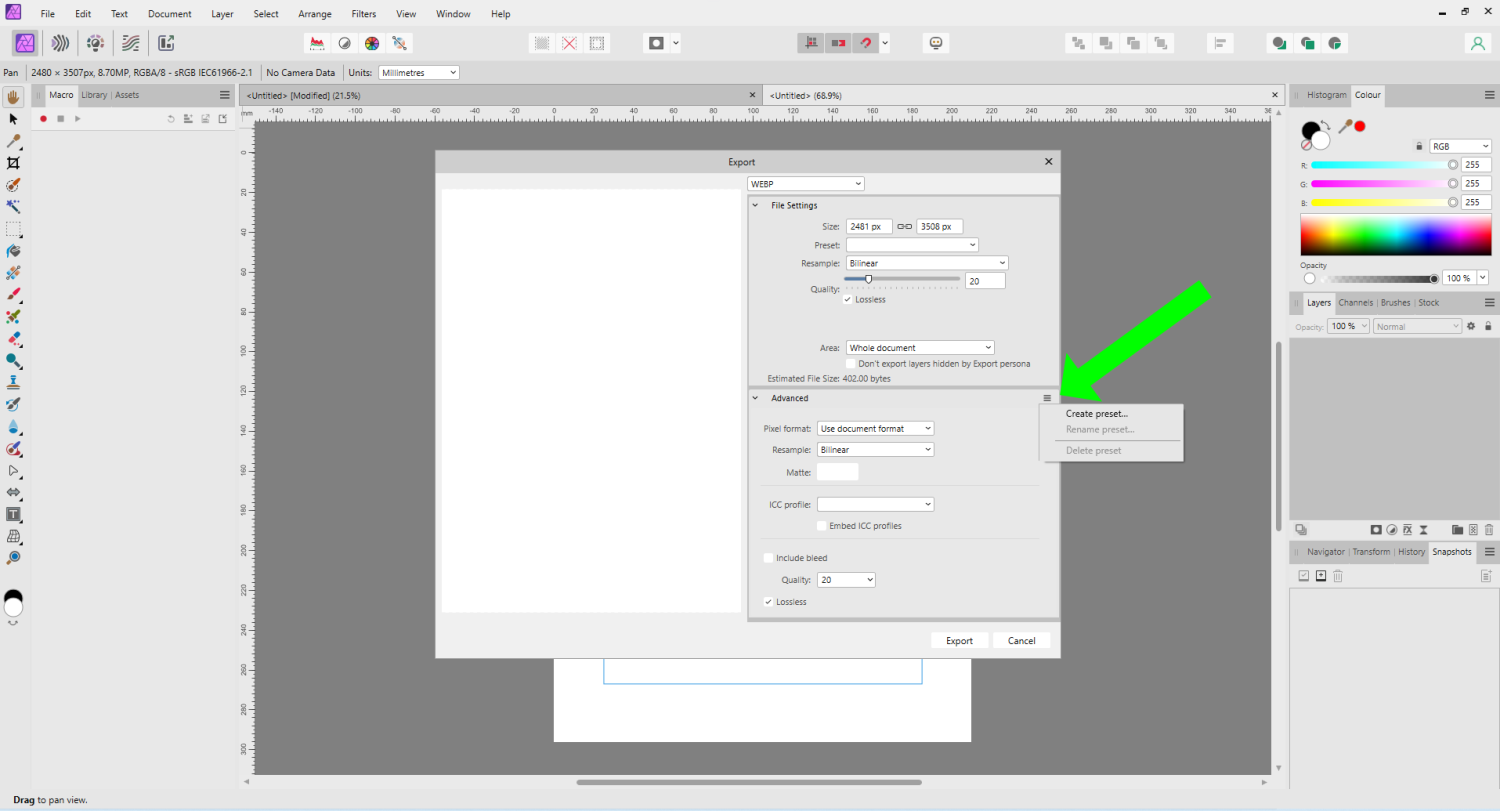Click the Quality slider handle
Image resolution: width=1500 pixels, height=811 pixels.
click(x=868, y=279)
